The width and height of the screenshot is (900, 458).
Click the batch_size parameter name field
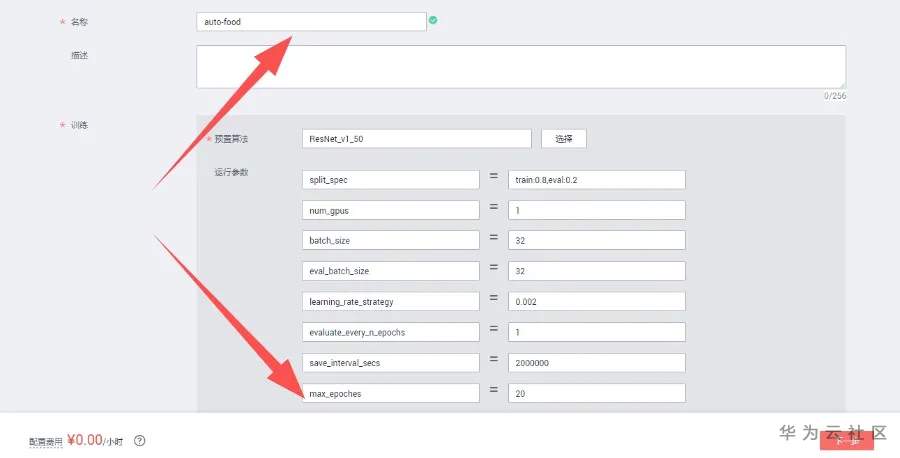tap(391, 240)
